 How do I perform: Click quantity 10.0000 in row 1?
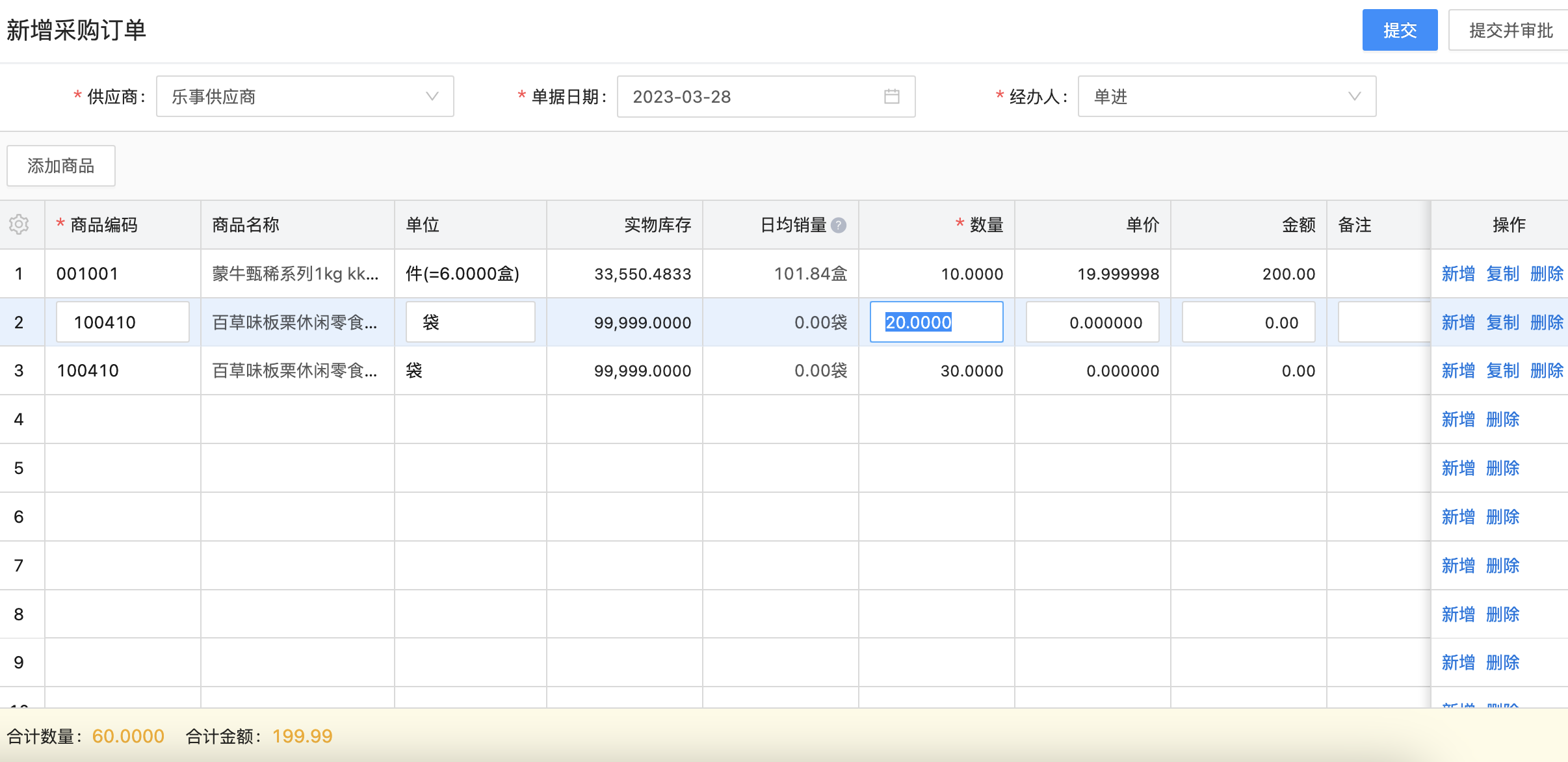click(973, 274)
